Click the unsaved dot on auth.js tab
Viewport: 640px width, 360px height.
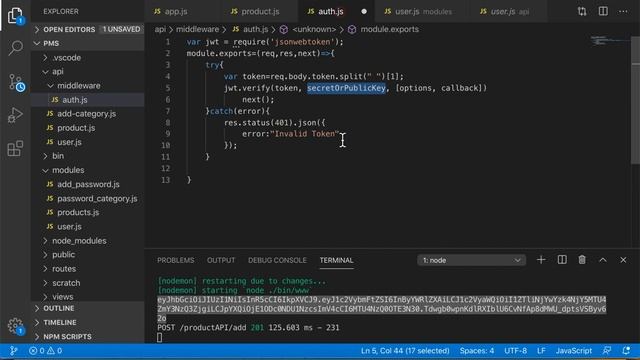[364, 11]
